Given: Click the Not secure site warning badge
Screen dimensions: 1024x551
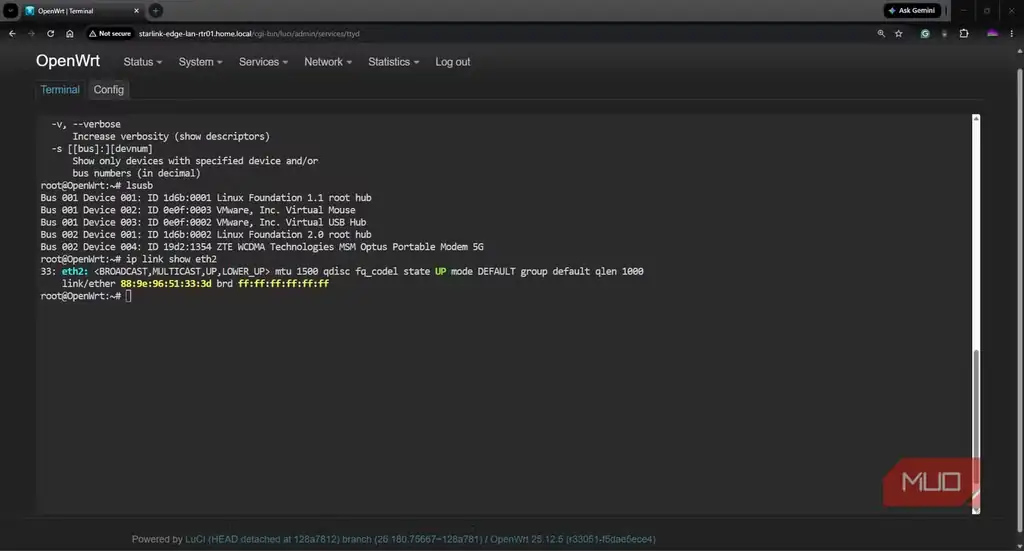Looking at the screenshot, I should 110,33.
